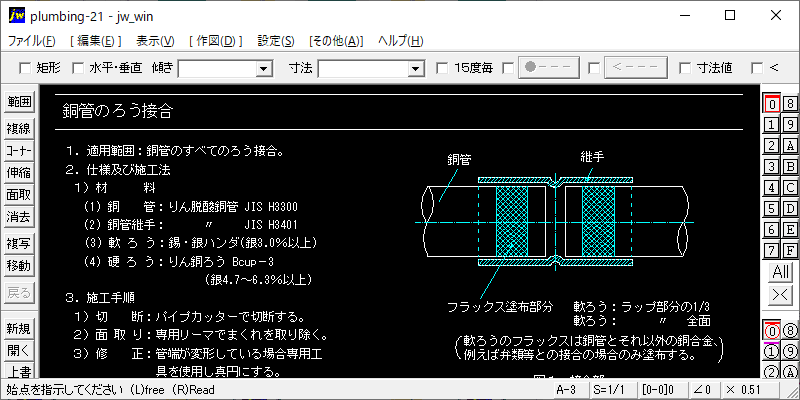800x400 pixels.
Task: Select square layer 2 button
Action: coord(772,145)
